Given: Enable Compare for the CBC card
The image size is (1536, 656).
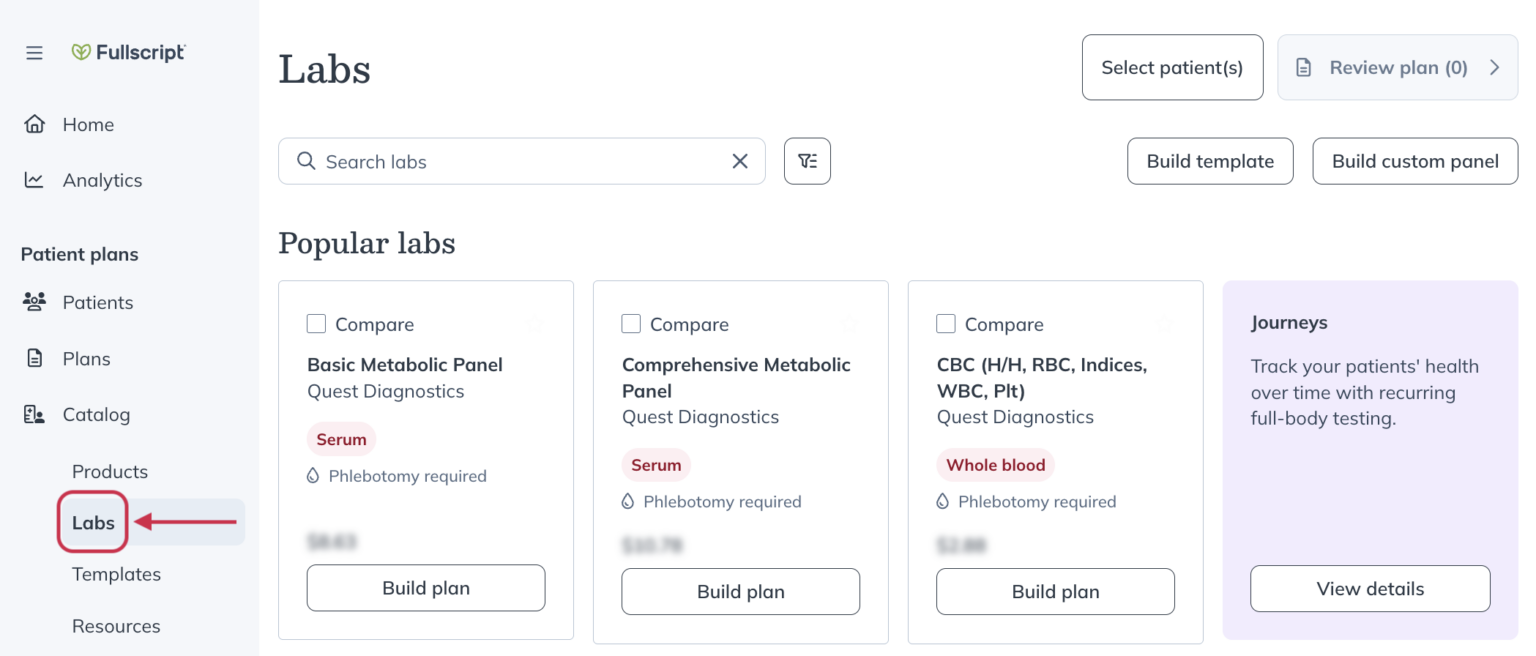Looking at the screenshot, I should click(946, 323).
